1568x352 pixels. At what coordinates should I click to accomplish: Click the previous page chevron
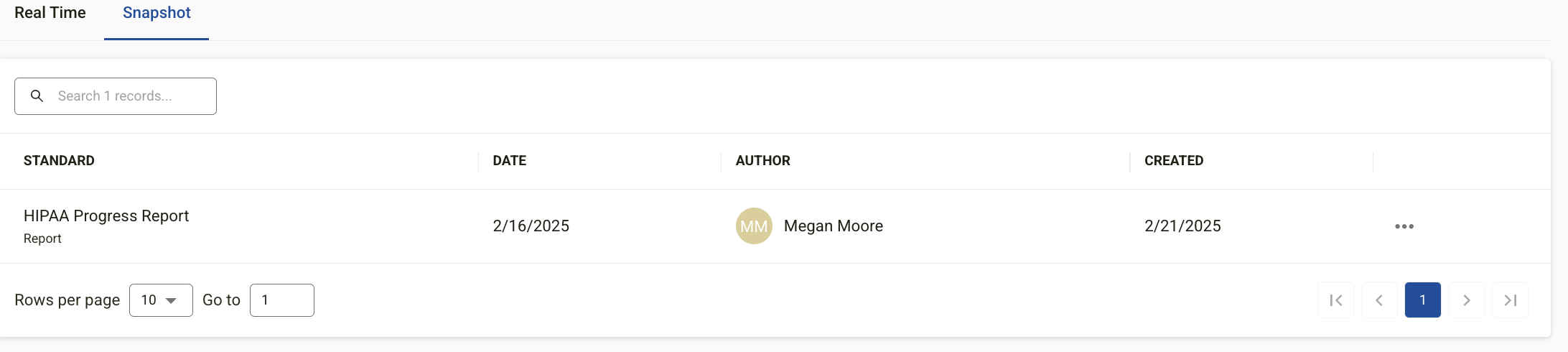click(1379, 300)
